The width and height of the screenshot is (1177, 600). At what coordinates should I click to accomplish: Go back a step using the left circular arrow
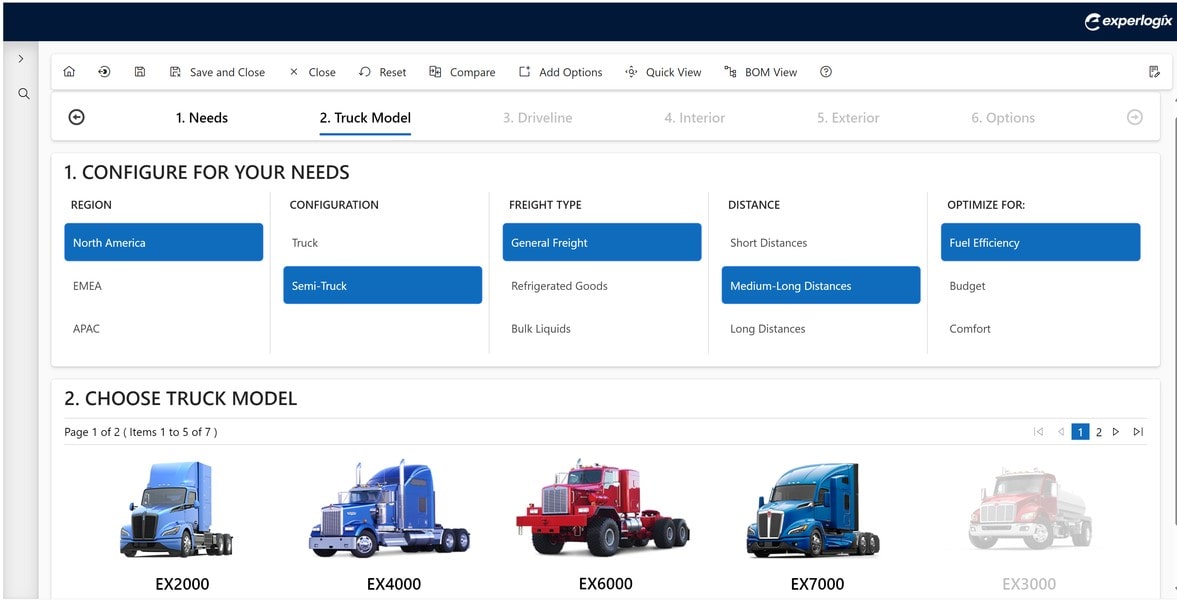76,117
